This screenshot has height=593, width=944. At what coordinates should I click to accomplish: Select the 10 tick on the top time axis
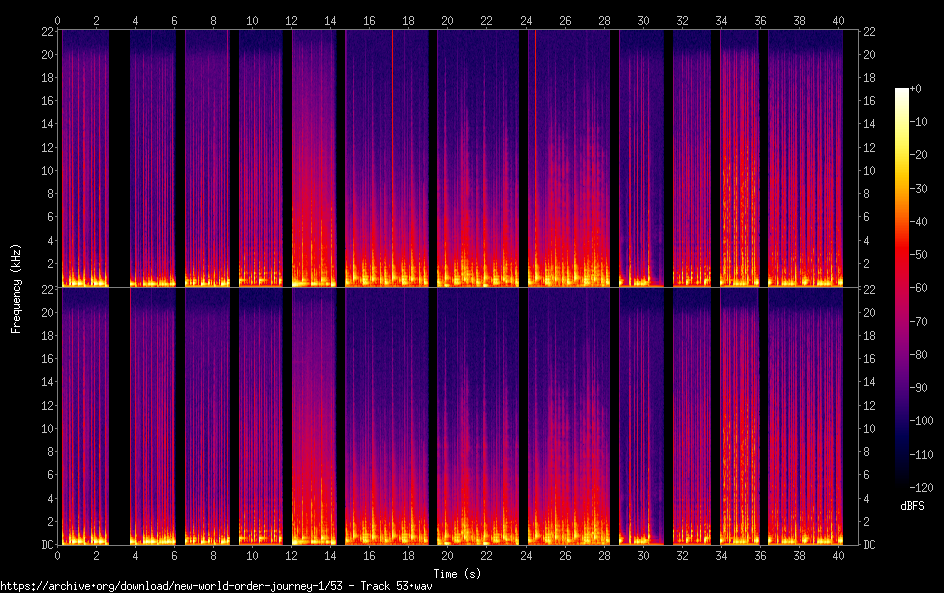point(252,20)
